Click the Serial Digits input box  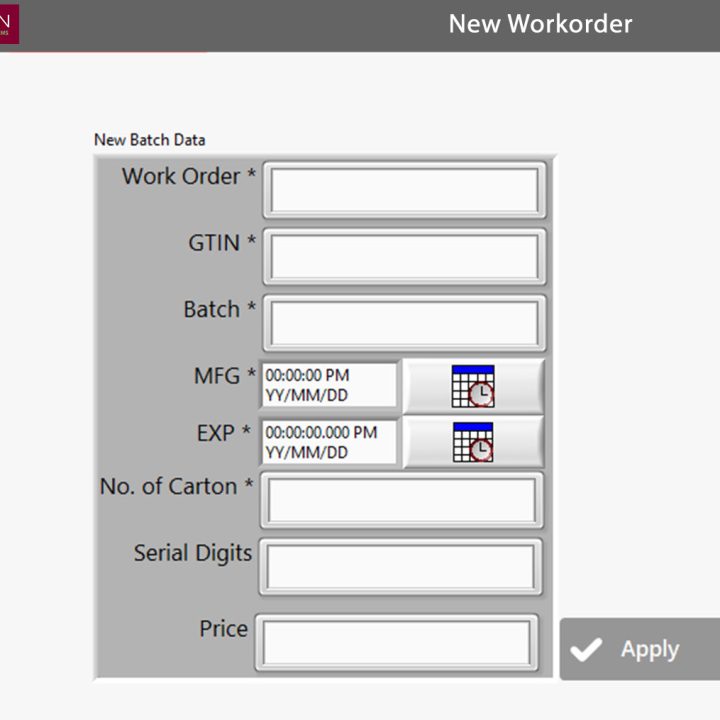click(x=400, y=567)
